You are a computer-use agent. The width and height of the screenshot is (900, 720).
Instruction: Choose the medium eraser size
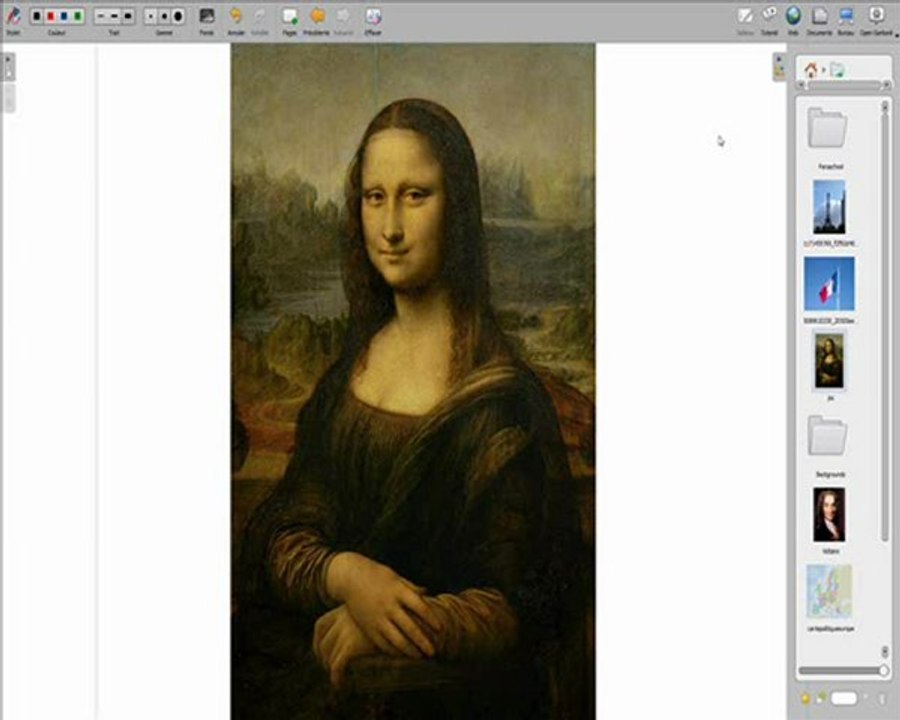click(165, 16)
